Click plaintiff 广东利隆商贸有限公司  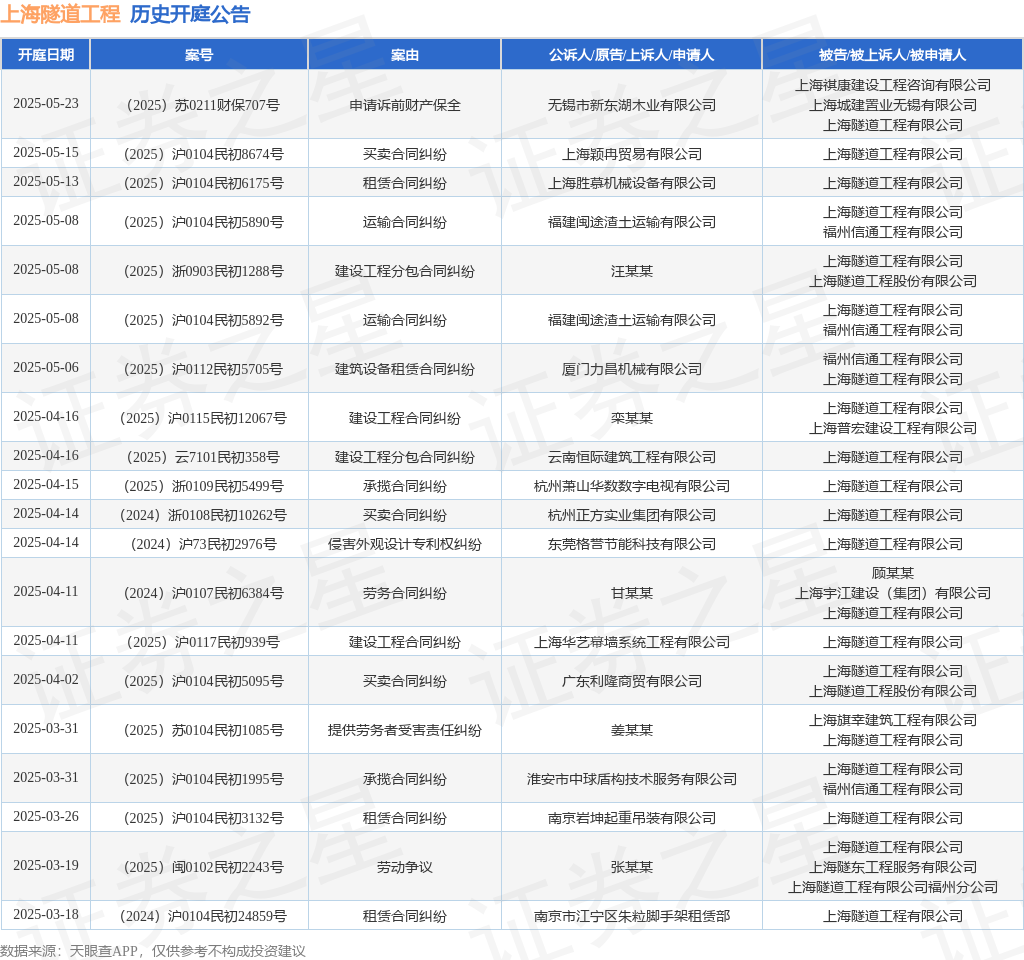(x=632, y=681)
